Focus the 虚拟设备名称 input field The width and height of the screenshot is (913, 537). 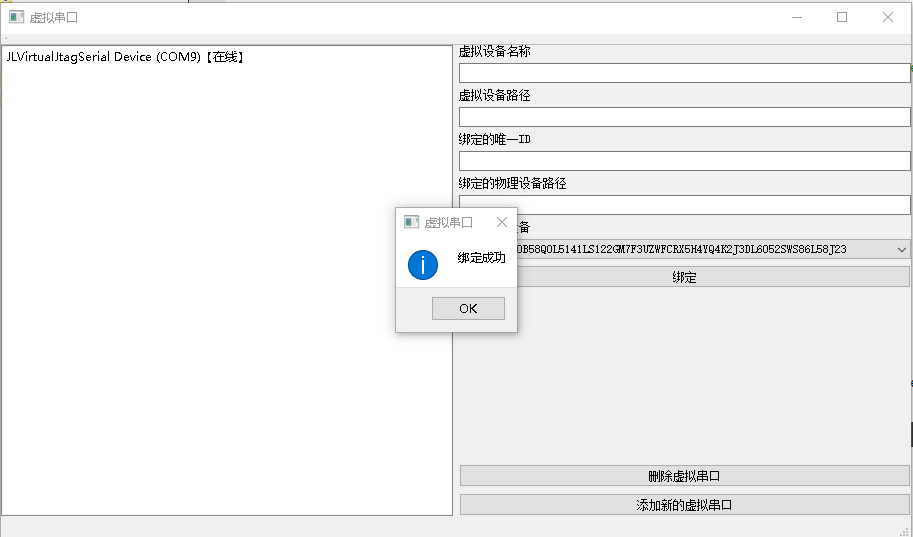pyautogui.click(x=684, y=73)
